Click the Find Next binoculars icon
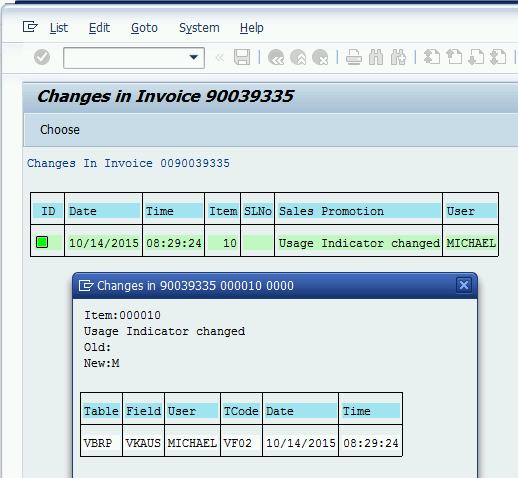This screenshot has width=518, height=478. coord(398,57)
